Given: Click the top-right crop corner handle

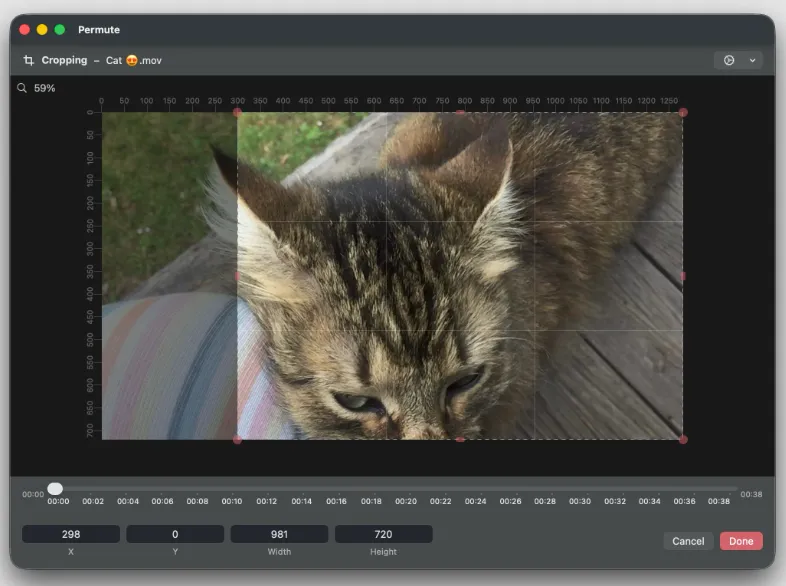Looking at the screenshot, I should [x=683, y=112].
